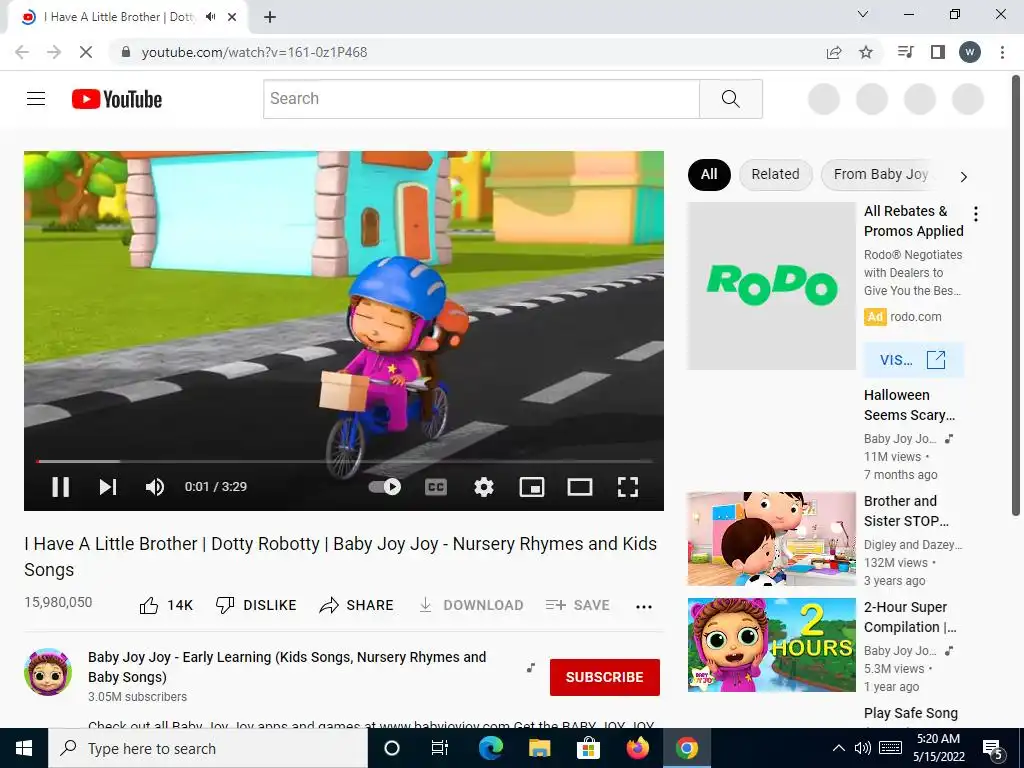Click the taskbar search box
1024x768 pixels.
[x=208, y=748]
